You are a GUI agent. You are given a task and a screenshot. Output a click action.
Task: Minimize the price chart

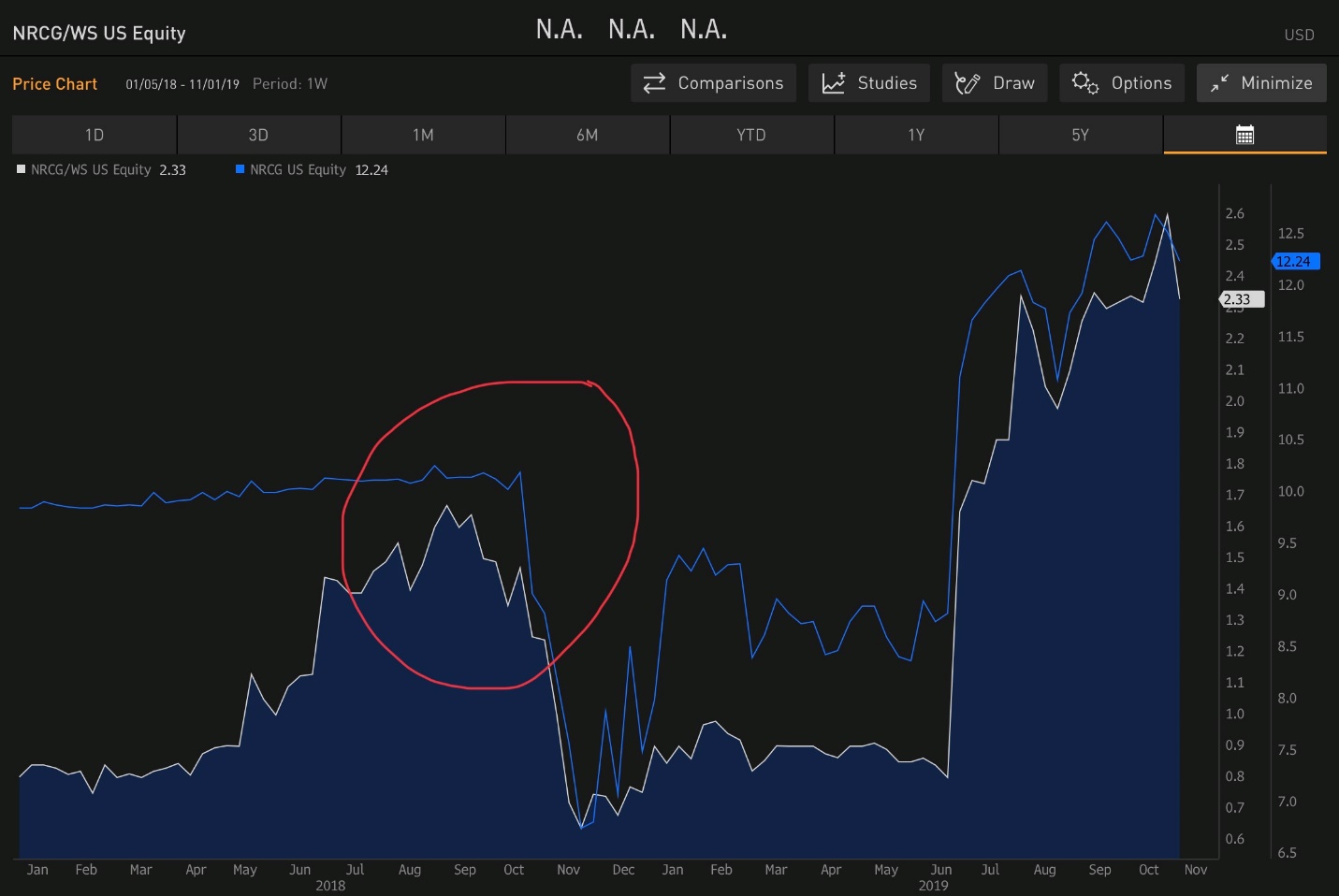pyautogui.click(x=1261, y=83)
